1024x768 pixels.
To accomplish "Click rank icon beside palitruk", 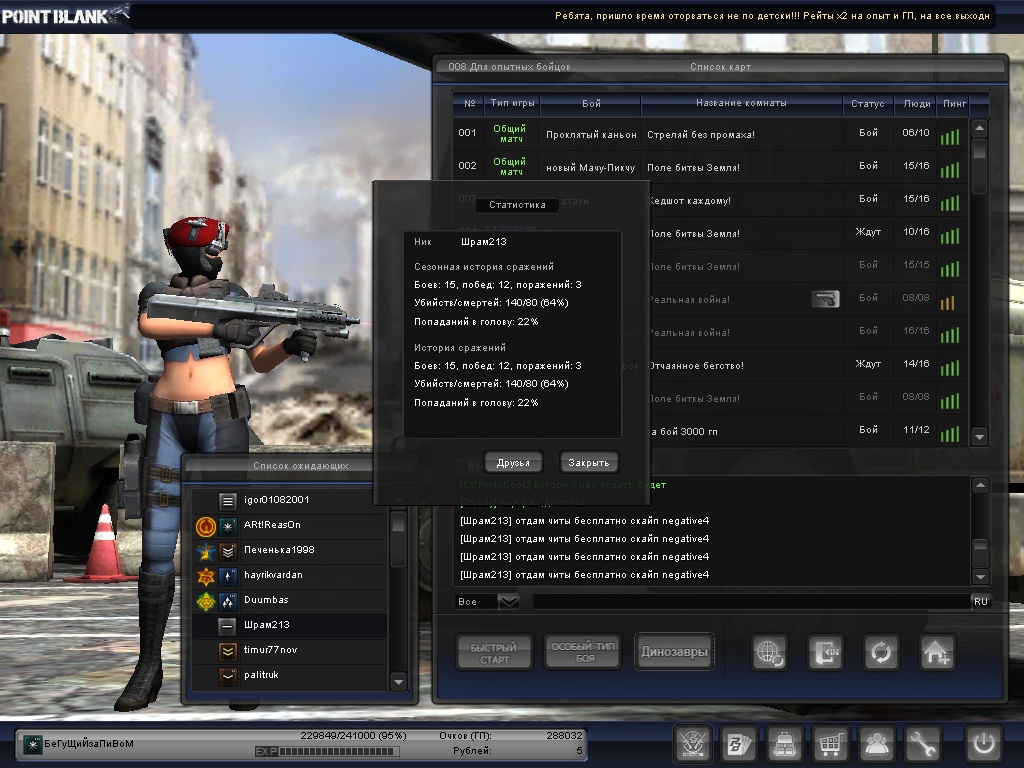I will tap(227, 675).
